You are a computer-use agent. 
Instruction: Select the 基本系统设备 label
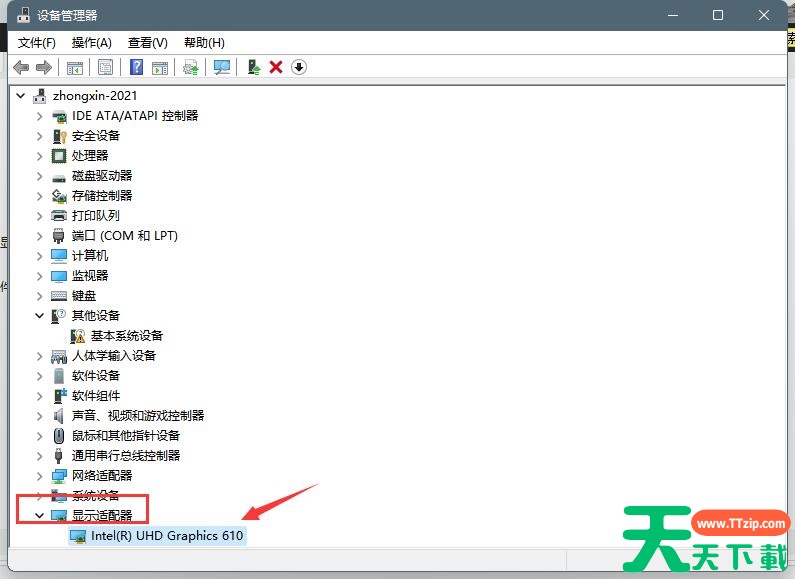tap(127, 336)
